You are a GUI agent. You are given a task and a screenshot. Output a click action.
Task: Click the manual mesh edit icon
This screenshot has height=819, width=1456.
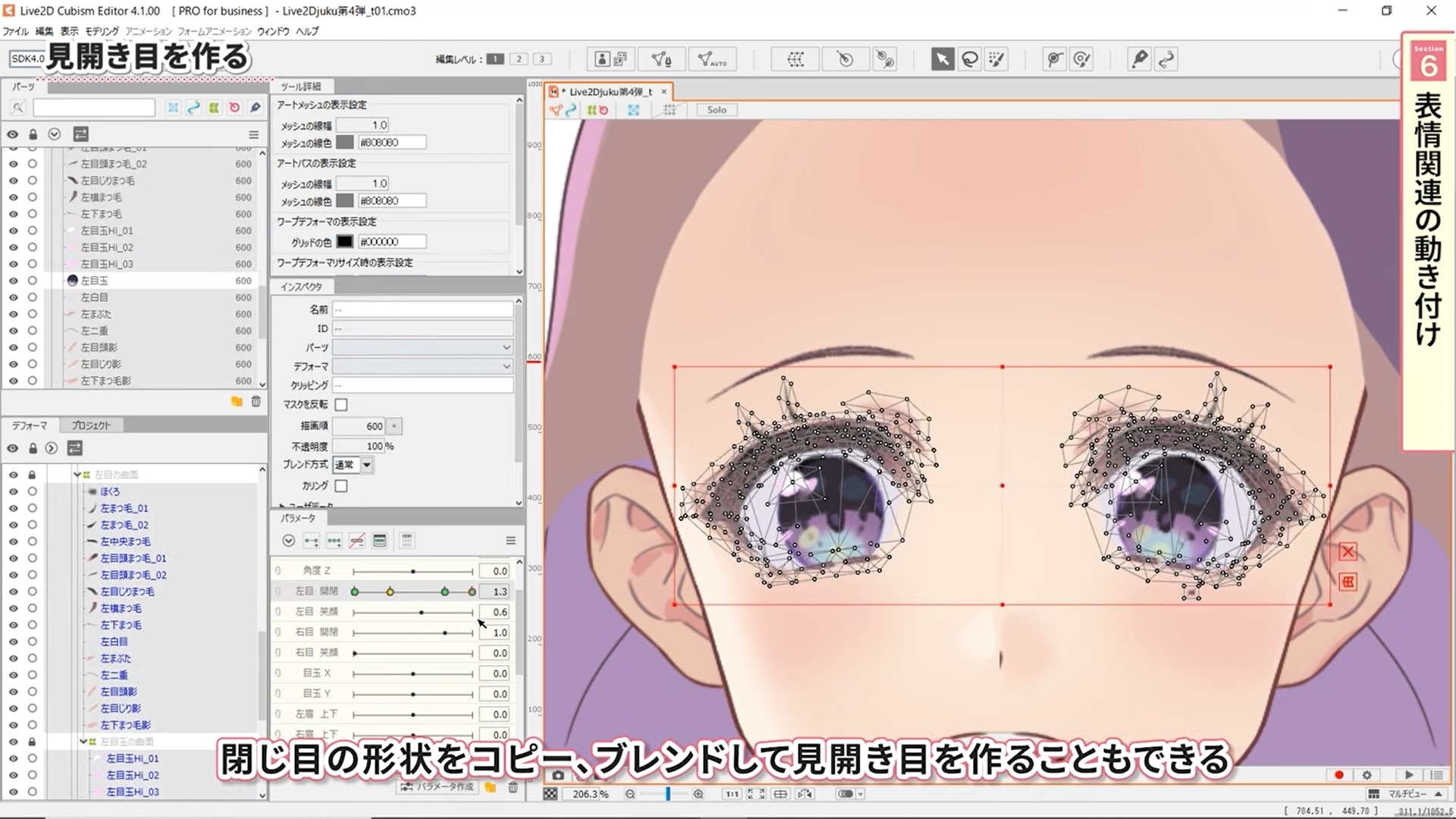661,59
